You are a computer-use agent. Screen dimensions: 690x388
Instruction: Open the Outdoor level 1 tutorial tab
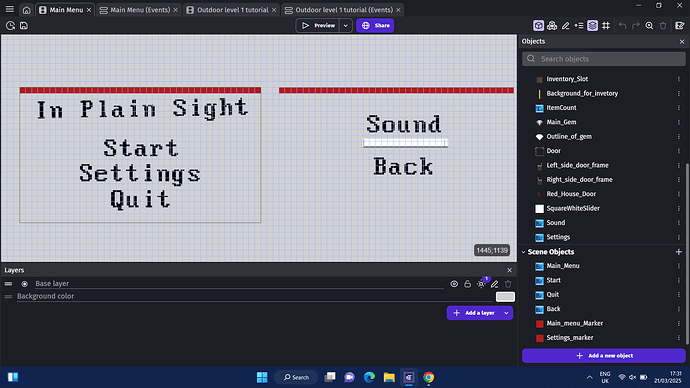(232, 10)
